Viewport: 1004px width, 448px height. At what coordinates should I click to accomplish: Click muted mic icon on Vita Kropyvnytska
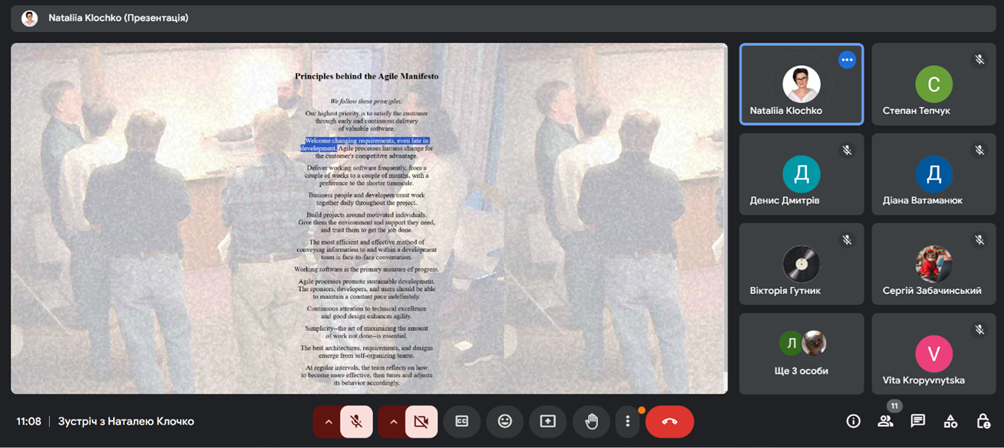[x=979, y=330]
